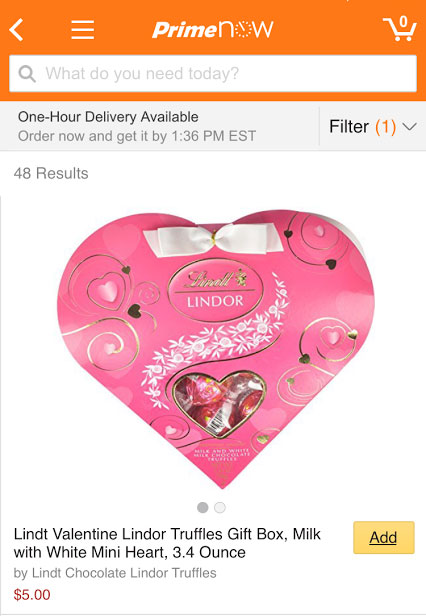Open the shopping cart icon
The height and width of the screenshot is (616, 426).
coord(400,29)
